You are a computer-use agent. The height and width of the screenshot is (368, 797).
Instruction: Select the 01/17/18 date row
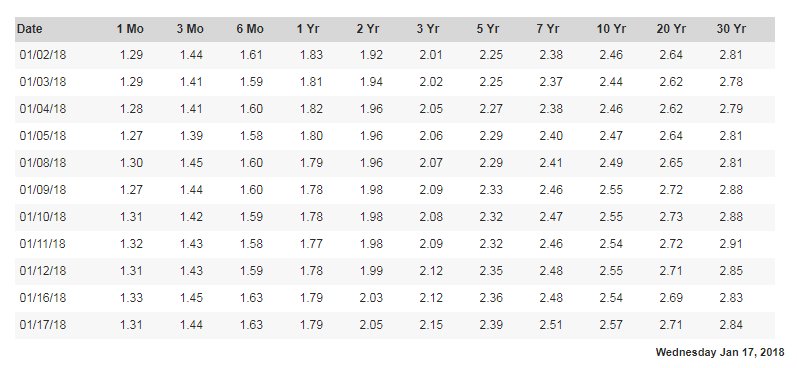pos(394,325)
